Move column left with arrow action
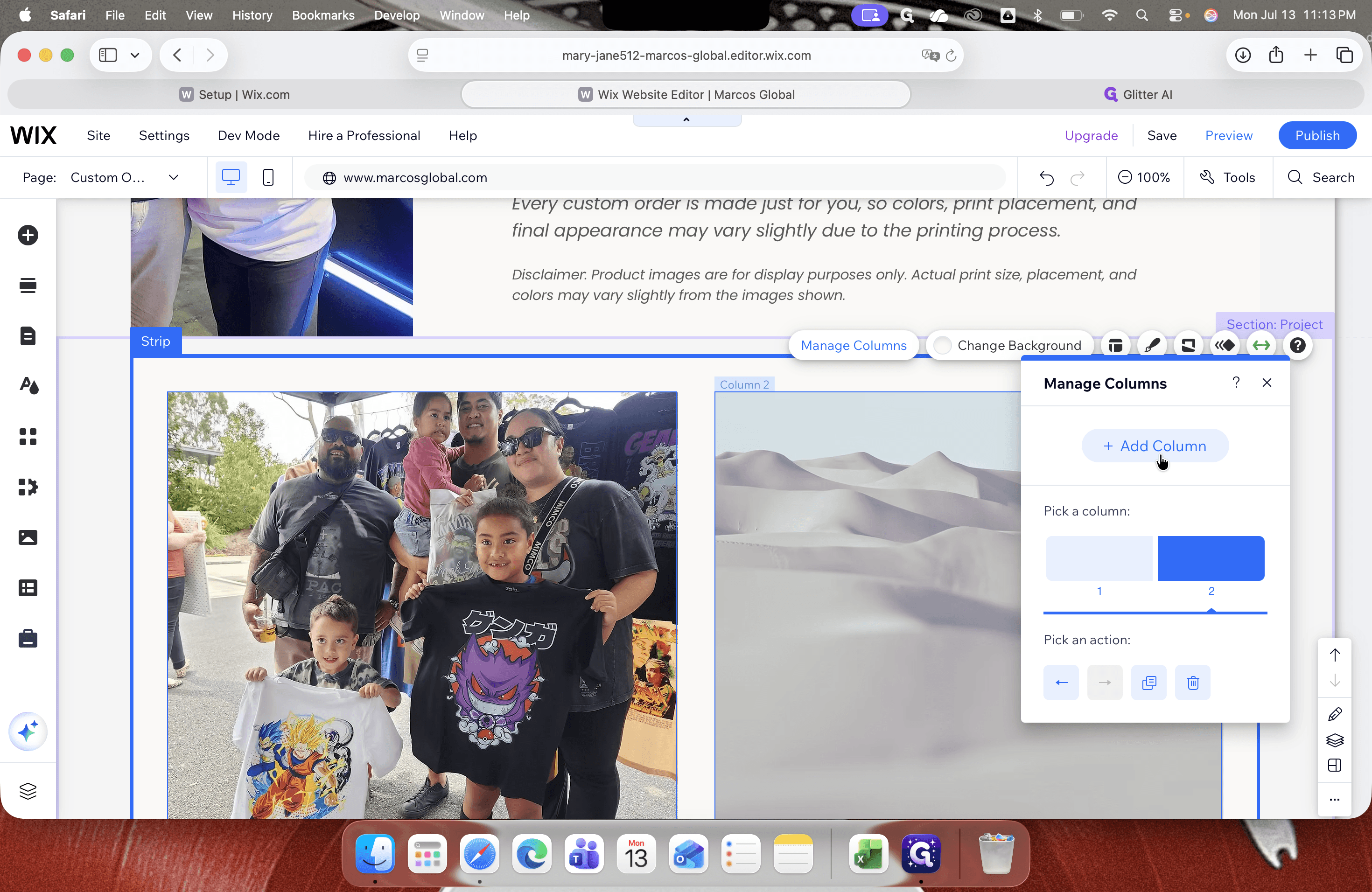 point(1061,683)
